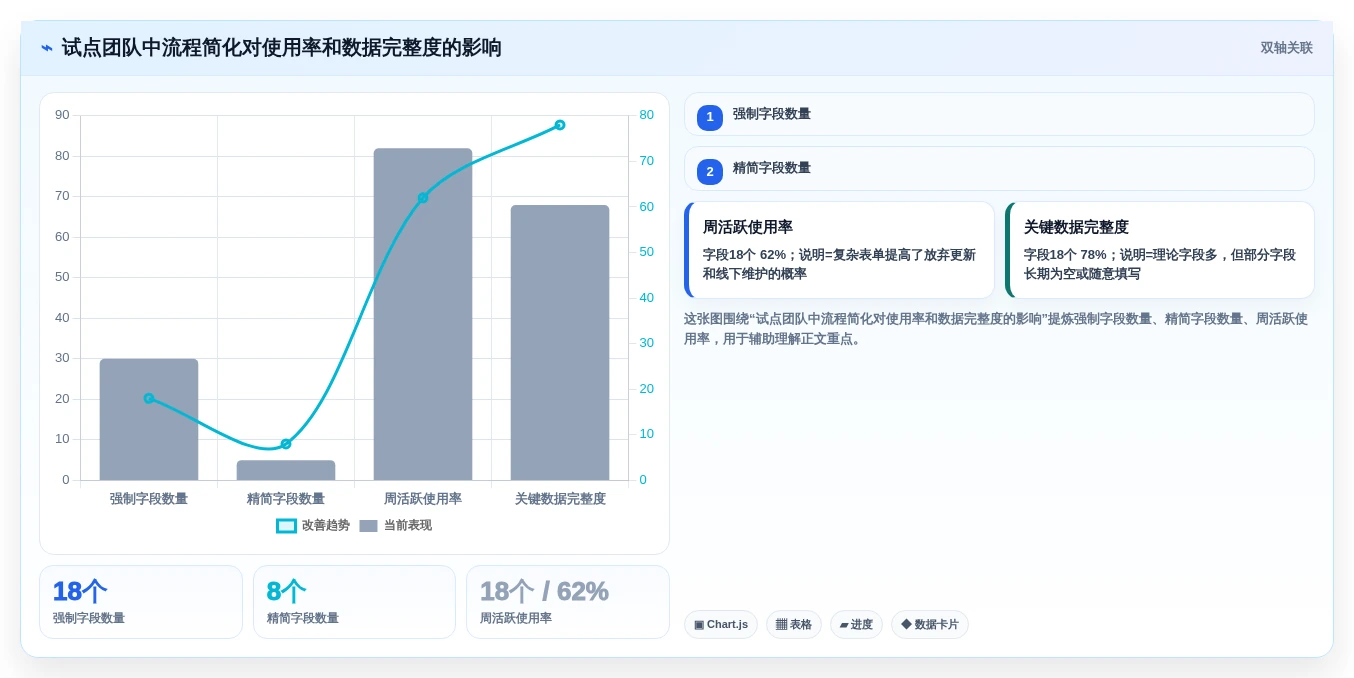Click the 8个 精简字段数量 stat card
The width and height of the screenshot is (1354, 678).
[x=354, y=602]
